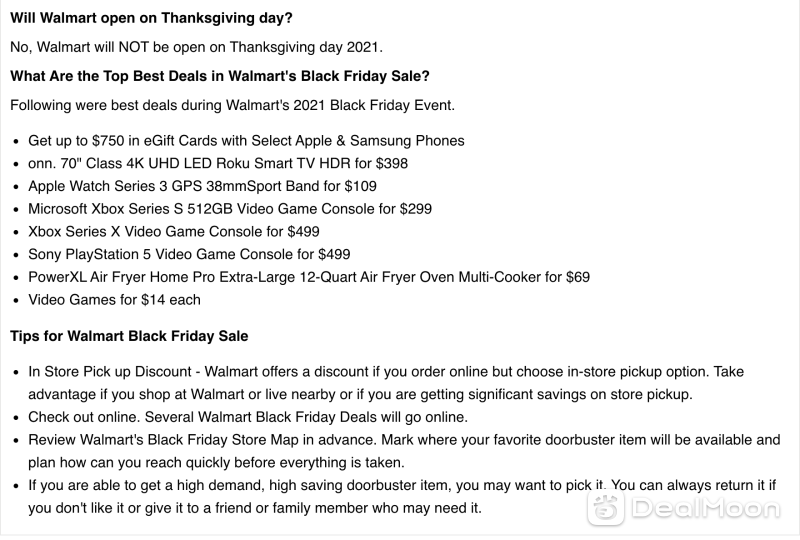Viewport: 800px width, 540px height.
Task: Click the PowerXL Air Fryer deal item
Action: pyautogui.click(x=309, y=277)
